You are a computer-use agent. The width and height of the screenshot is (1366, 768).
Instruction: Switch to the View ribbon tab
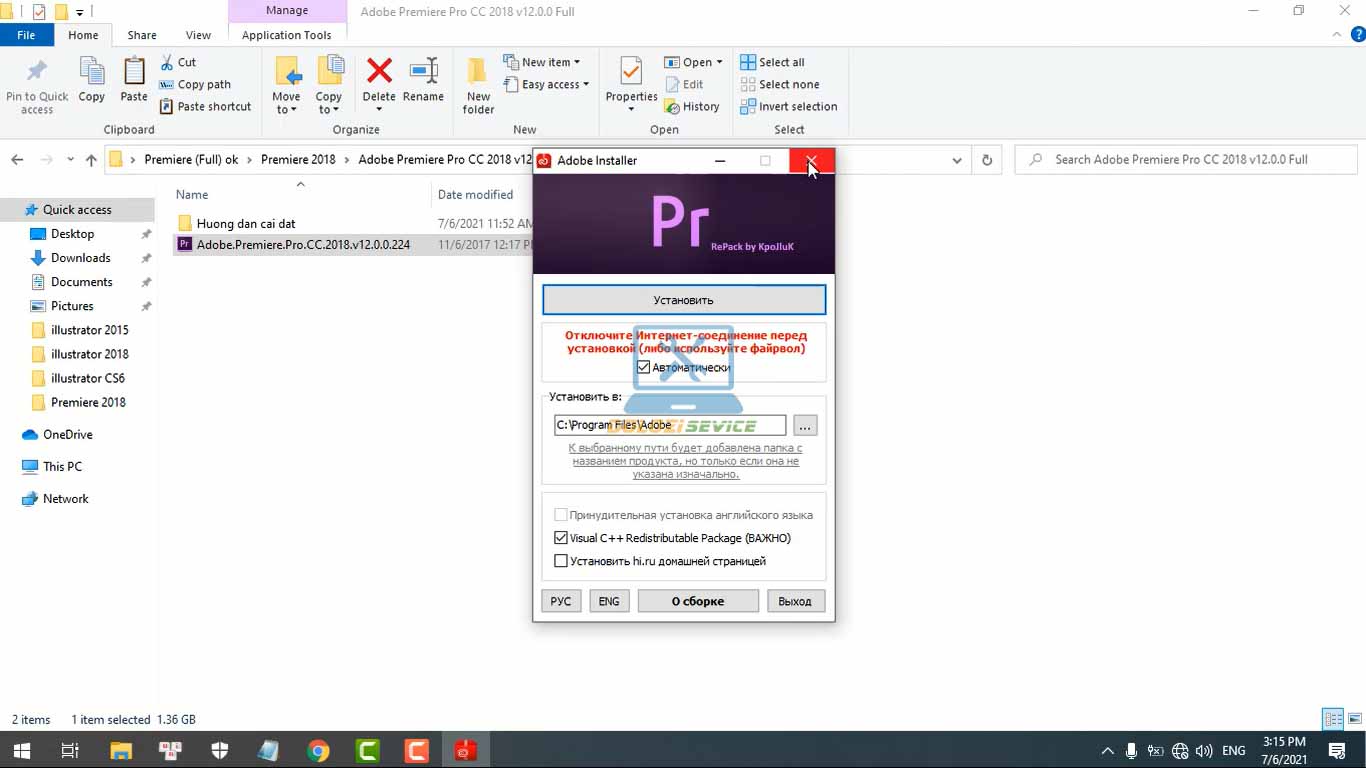point(198,35)
